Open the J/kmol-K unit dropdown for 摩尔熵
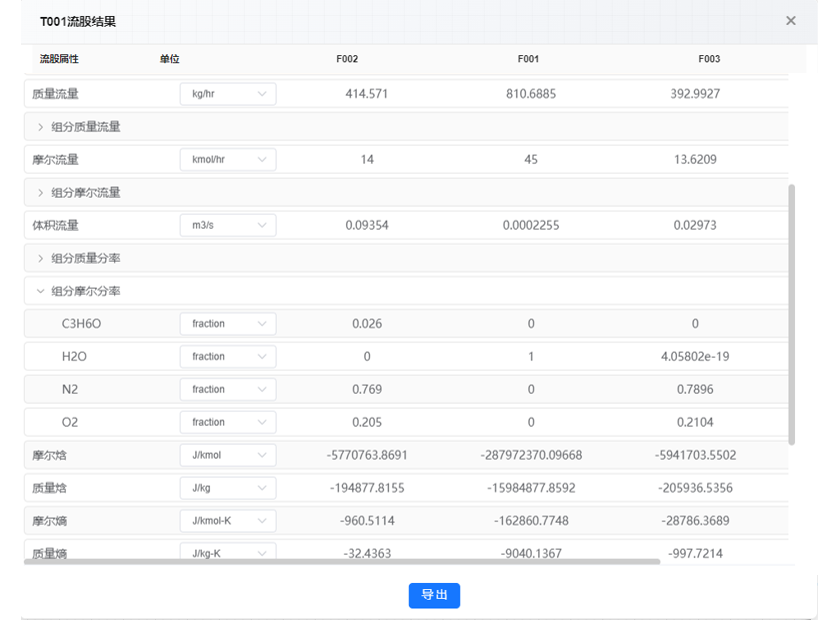818x620 pixels. pyautogui.click(x=228, y=521)
